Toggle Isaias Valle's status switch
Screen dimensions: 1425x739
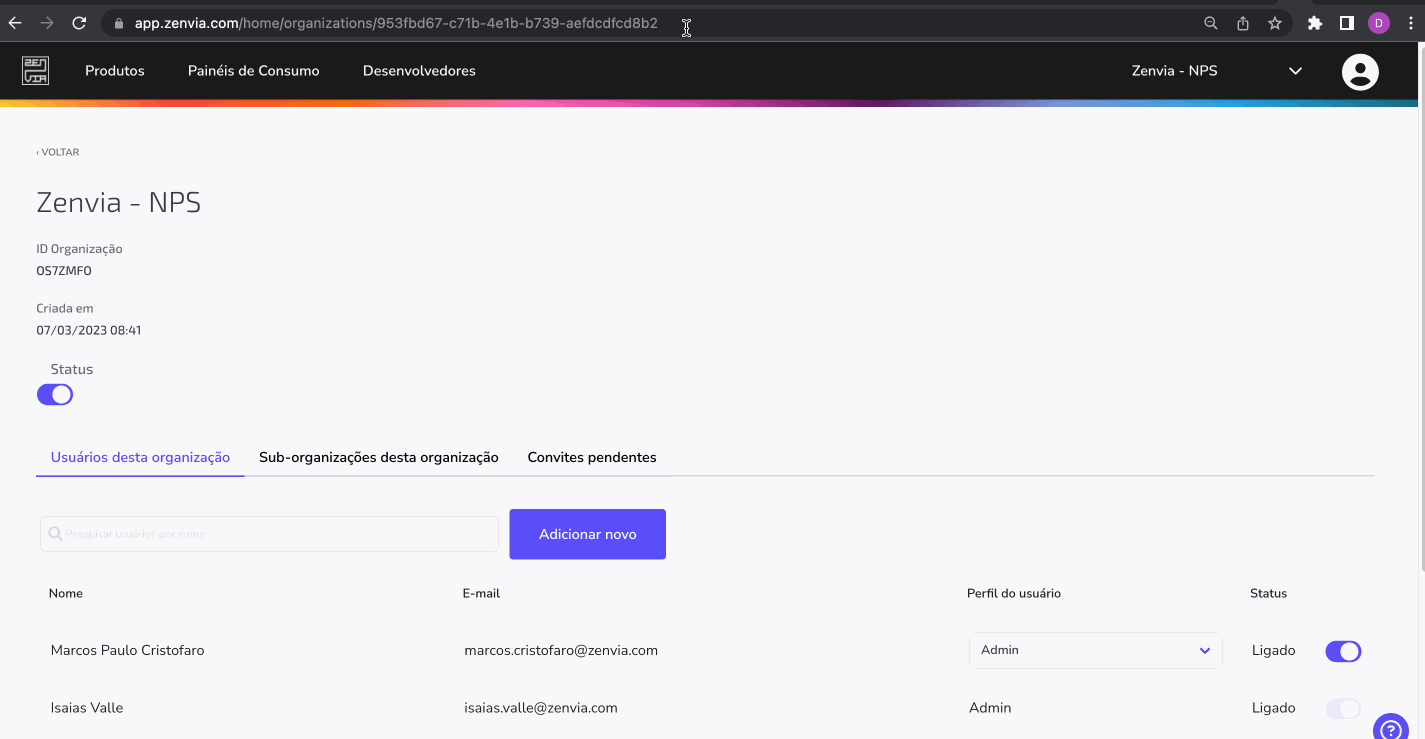coord(1343,708)
